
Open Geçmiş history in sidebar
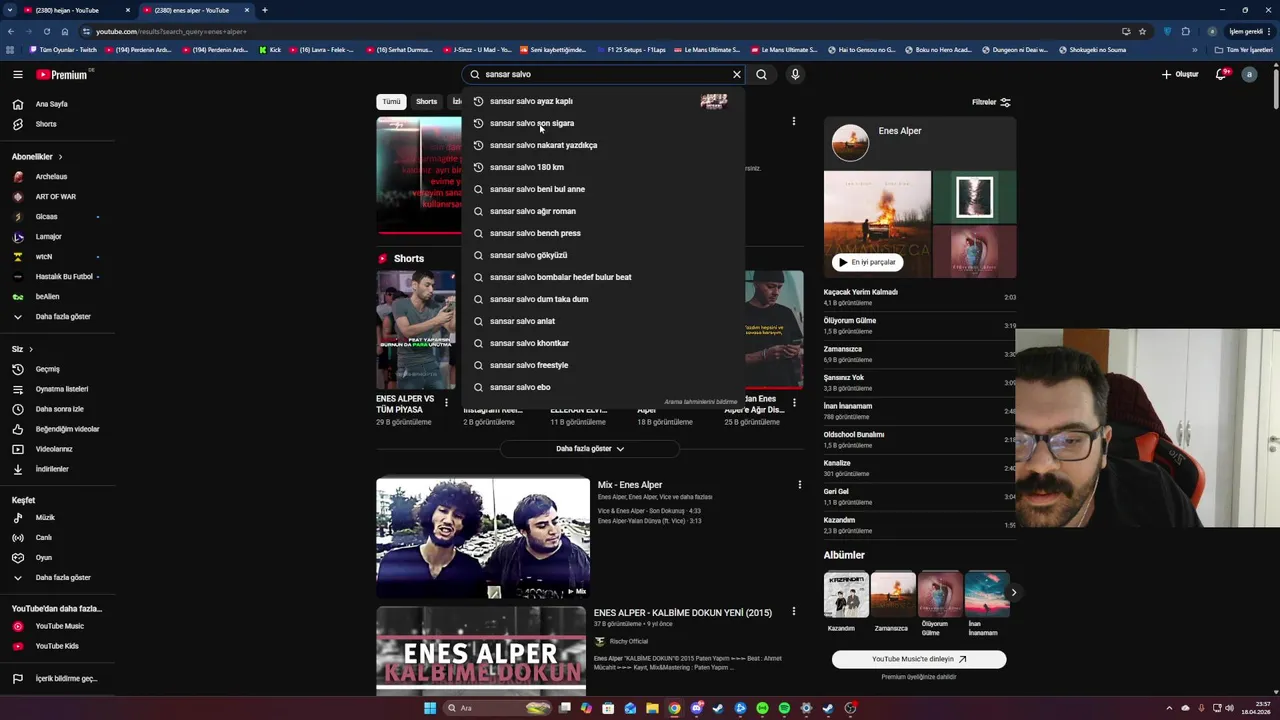(x=48, y=369)
